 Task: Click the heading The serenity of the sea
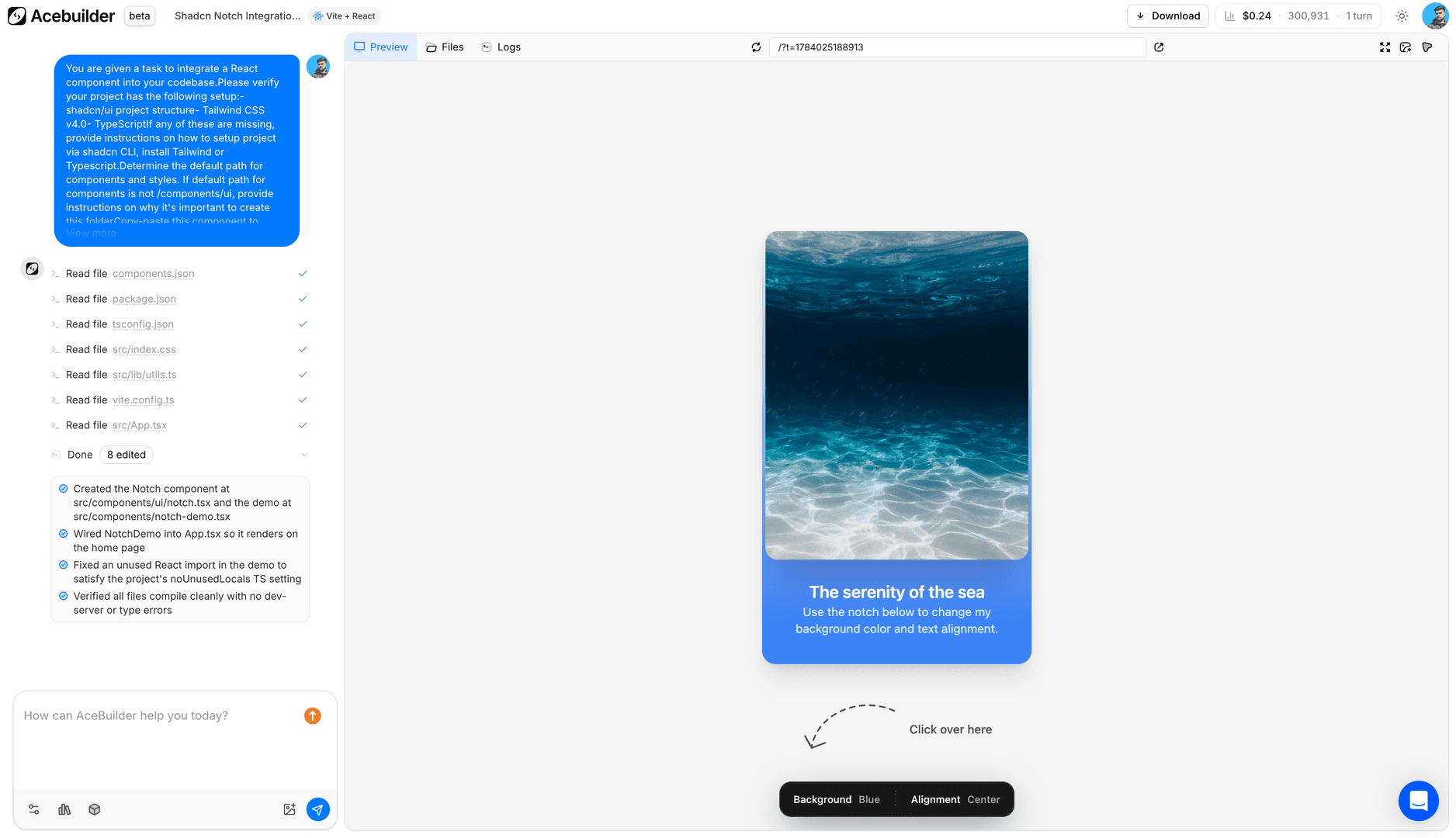coord(896,592)
